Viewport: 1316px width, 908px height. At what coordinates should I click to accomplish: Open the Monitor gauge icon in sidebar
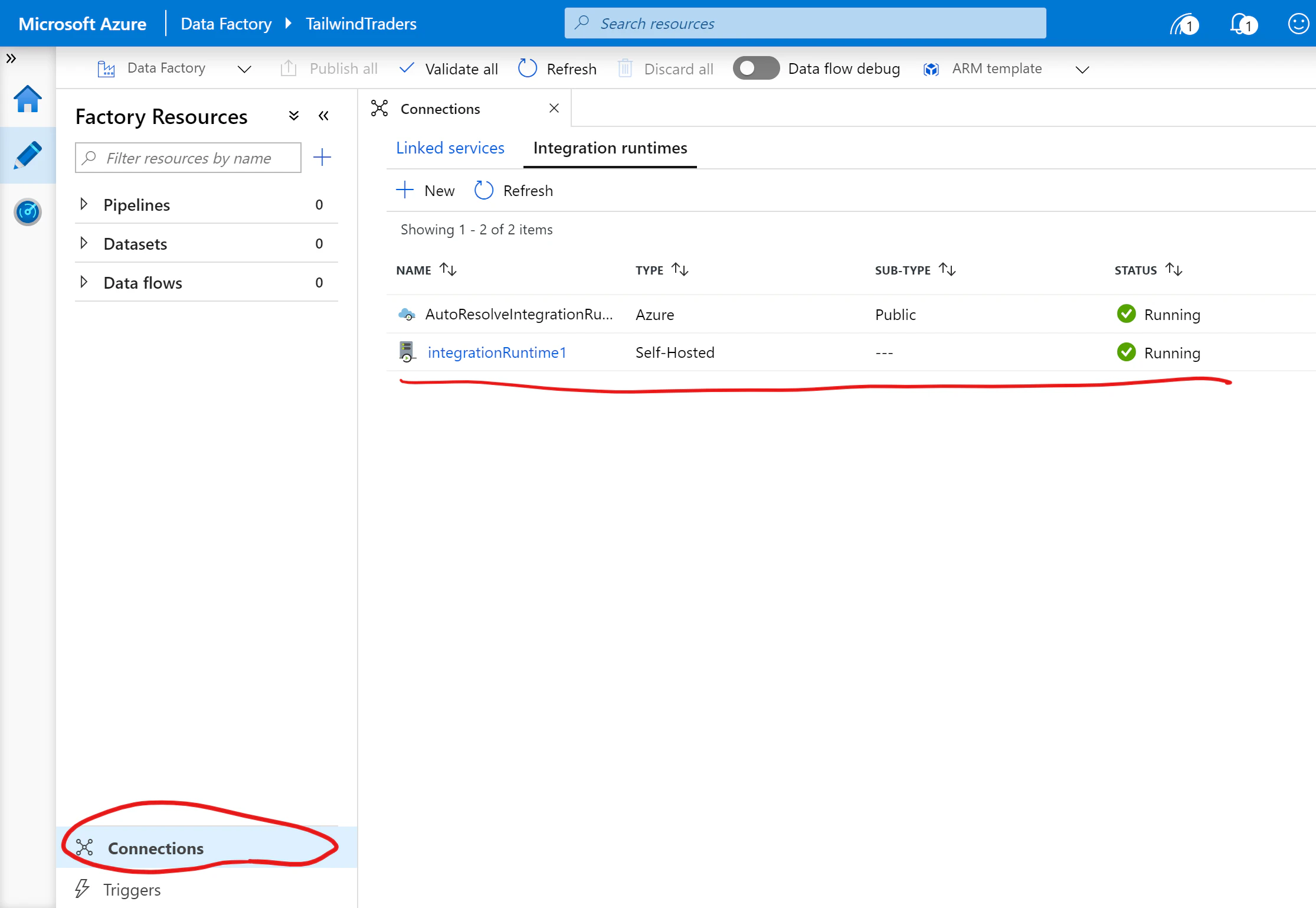27,212
